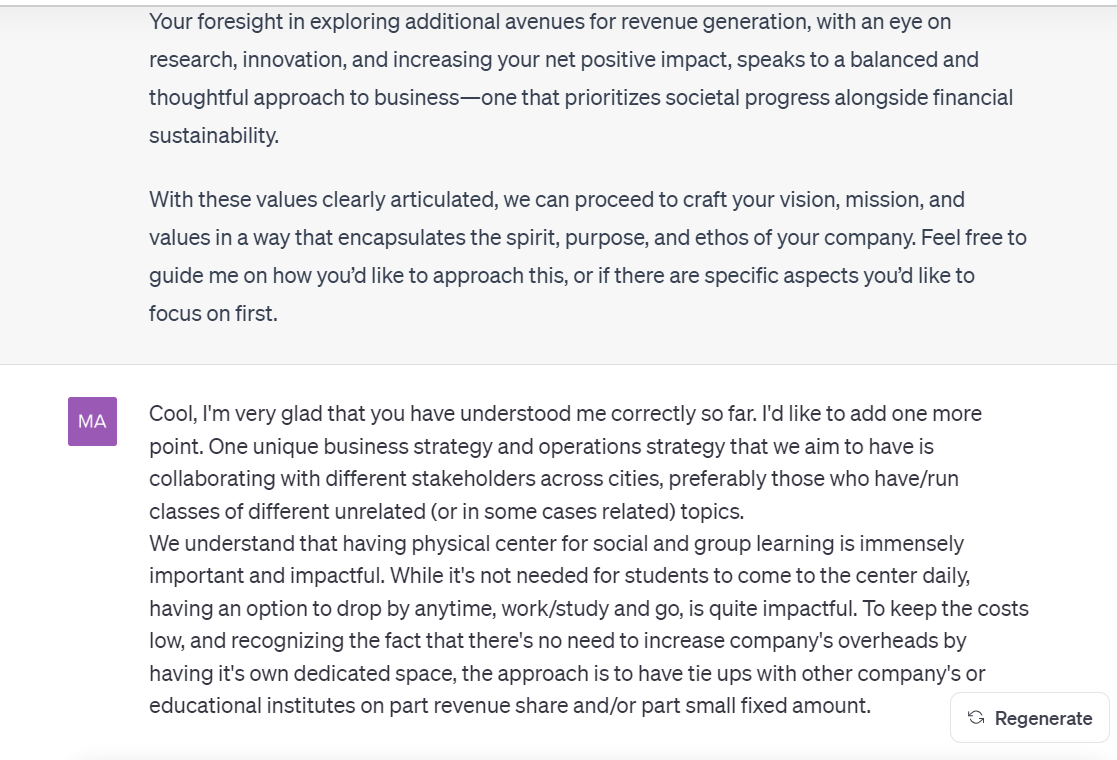Screen dimensions: 1117x760
Task: Click the line starting "point. One unique business"
Action: [541, 446]
